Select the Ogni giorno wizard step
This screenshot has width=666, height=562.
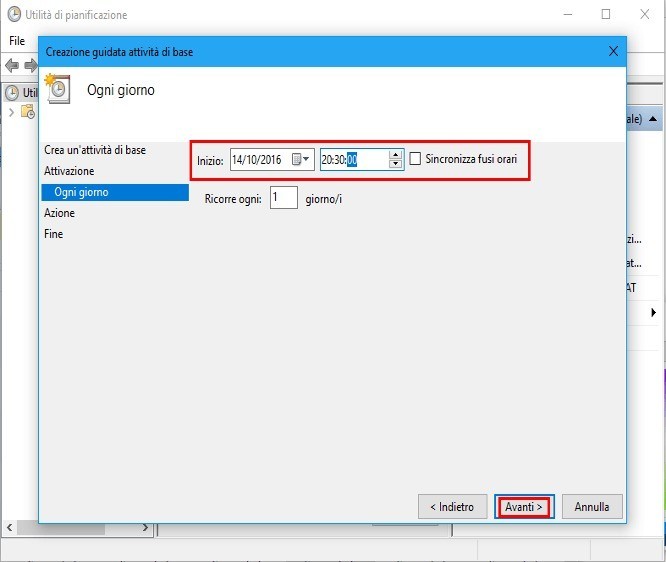[82, 192]
